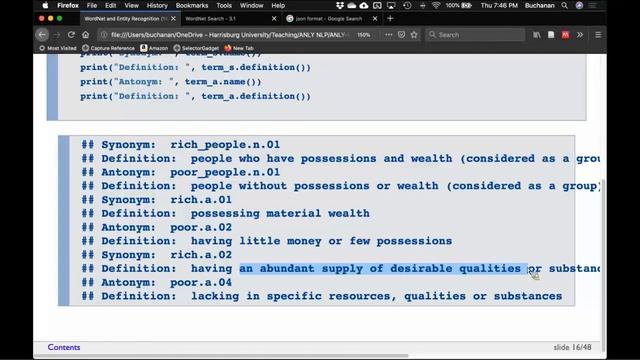Open the New Tab bookmark

pos(239,48)
